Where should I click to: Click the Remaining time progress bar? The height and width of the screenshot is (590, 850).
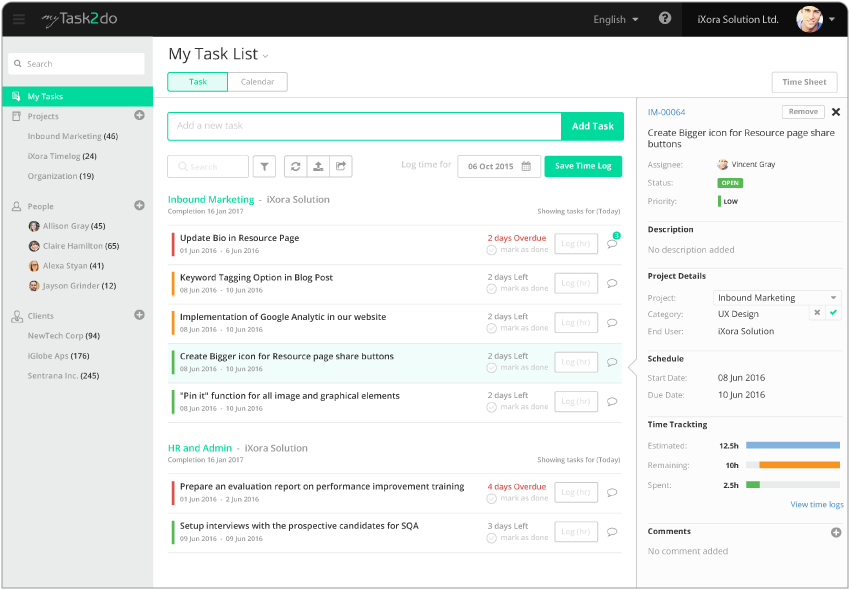tap(795, 465)
